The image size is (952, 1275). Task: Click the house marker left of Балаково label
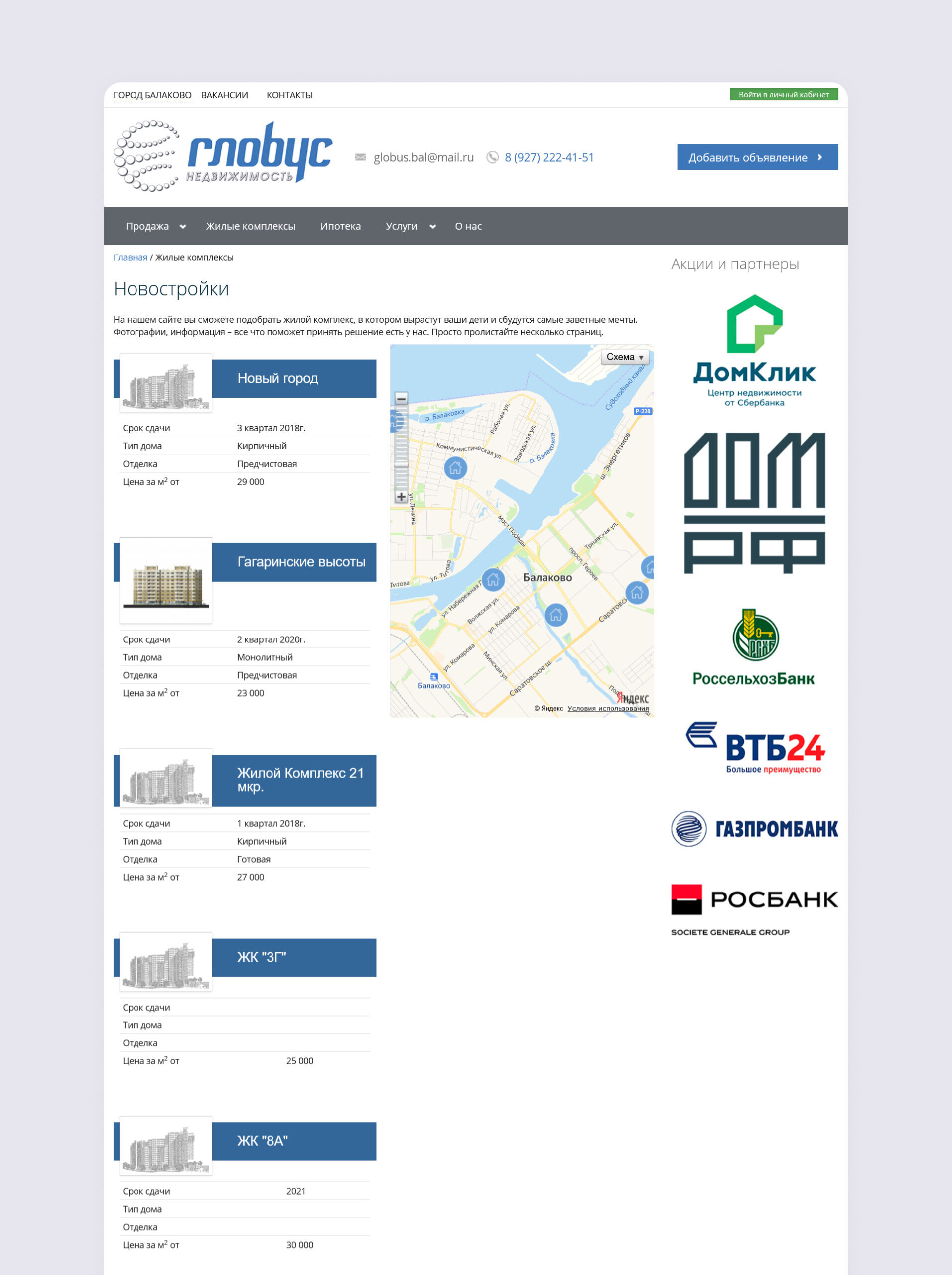493,580
